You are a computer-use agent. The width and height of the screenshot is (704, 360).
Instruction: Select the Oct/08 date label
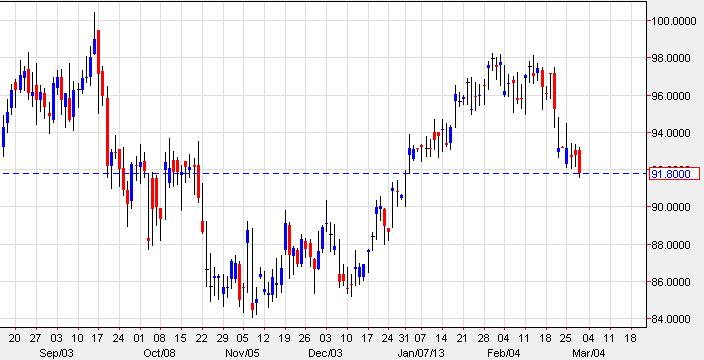(x=160, y=353)
